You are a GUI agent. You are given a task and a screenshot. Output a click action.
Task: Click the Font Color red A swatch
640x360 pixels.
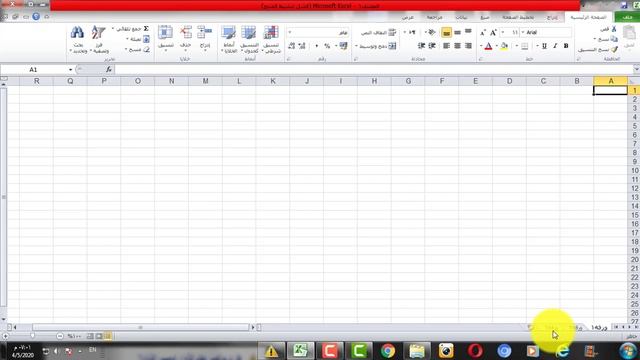[488, 46]
